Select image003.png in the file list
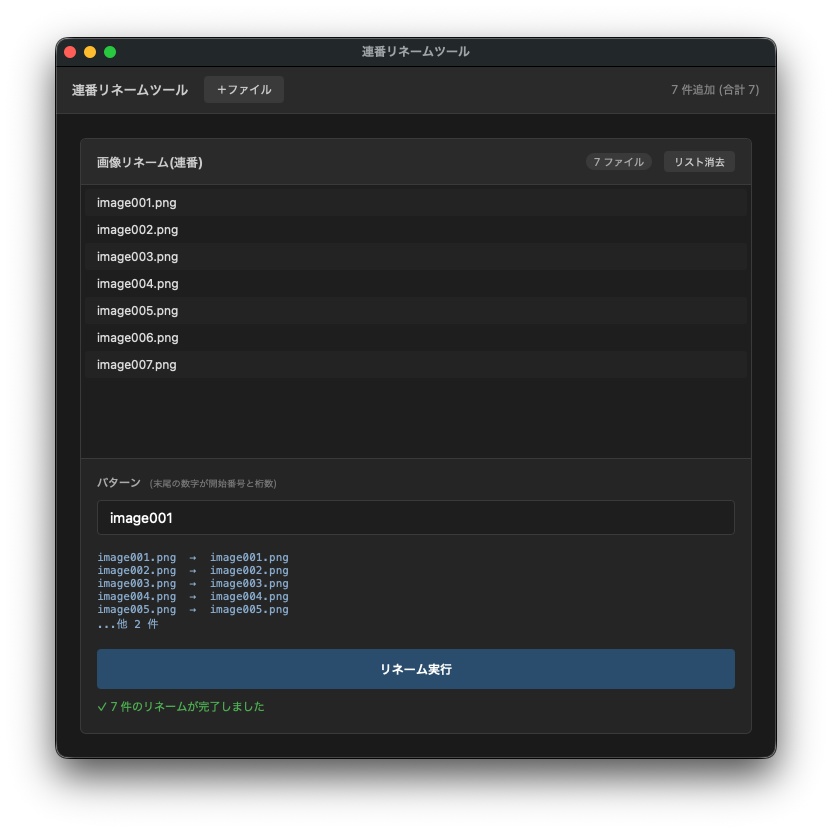Screen dimensions: 832x832 pos(415,257)
